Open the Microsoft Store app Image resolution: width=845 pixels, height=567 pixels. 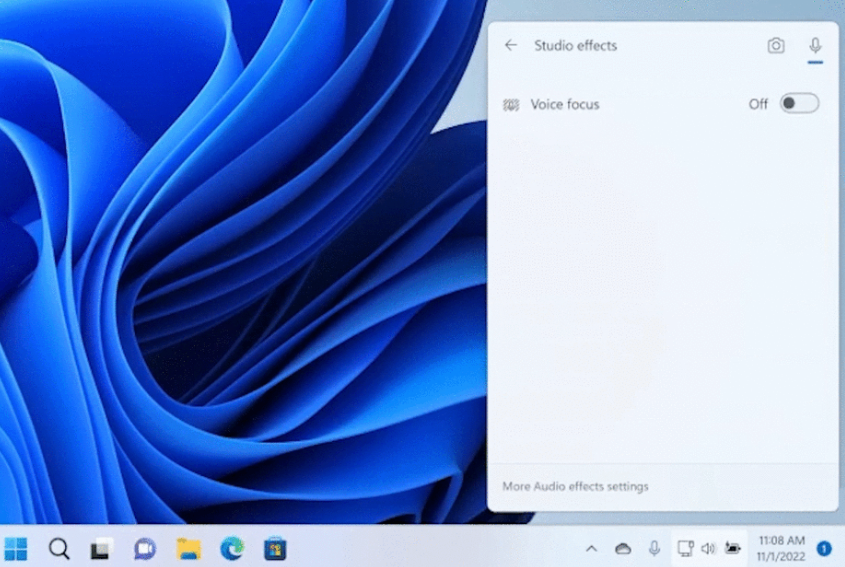tap(275, 548)
